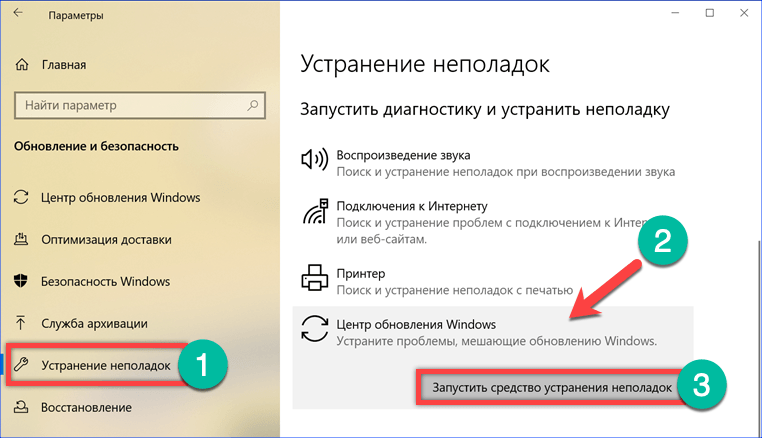Click the Устранение неполадок wrench icon
762x438 pixels.
point(21,365)
